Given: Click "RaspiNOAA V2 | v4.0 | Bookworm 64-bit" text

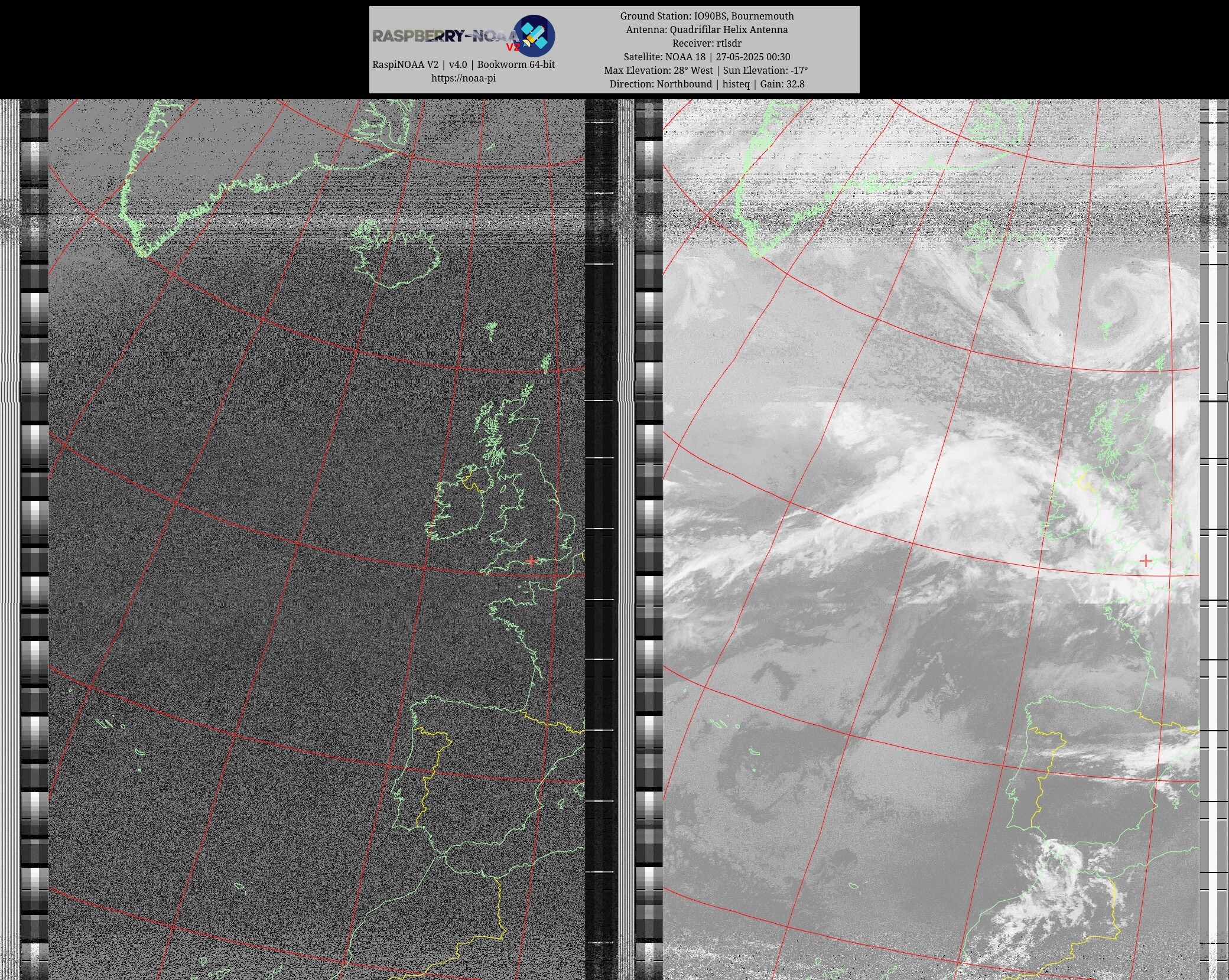Looking at the screenshot, I should point(463,64).
